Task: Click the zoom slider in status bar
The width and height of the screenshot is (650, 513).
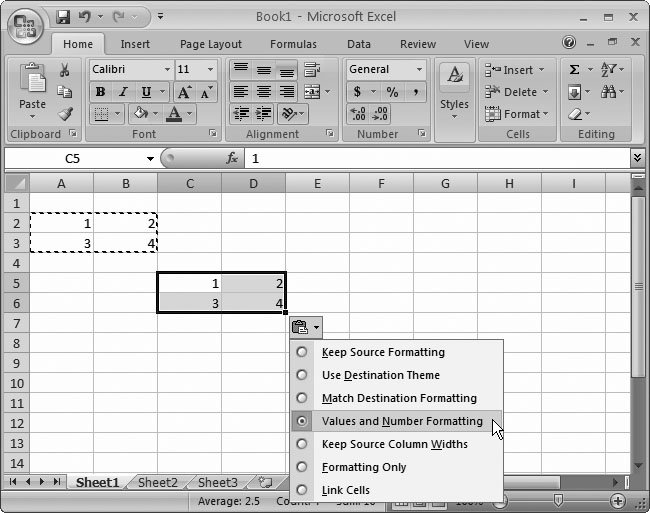Action: pyautogui.click(x=558, y=499)
